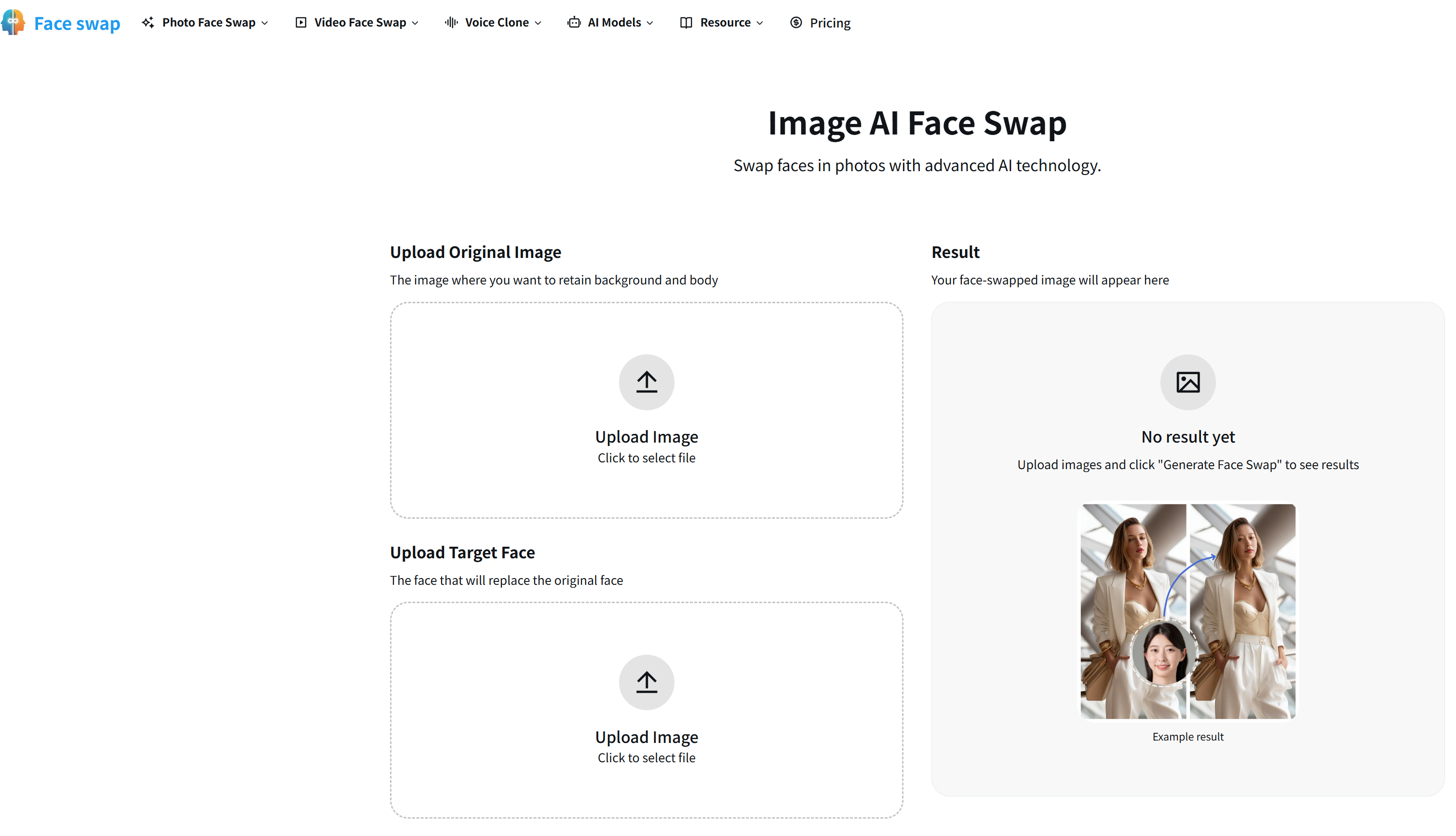This screenshot has height=836, width=1456.
Task: Click the Face swap brand text
Action: (x=77, y=23)
